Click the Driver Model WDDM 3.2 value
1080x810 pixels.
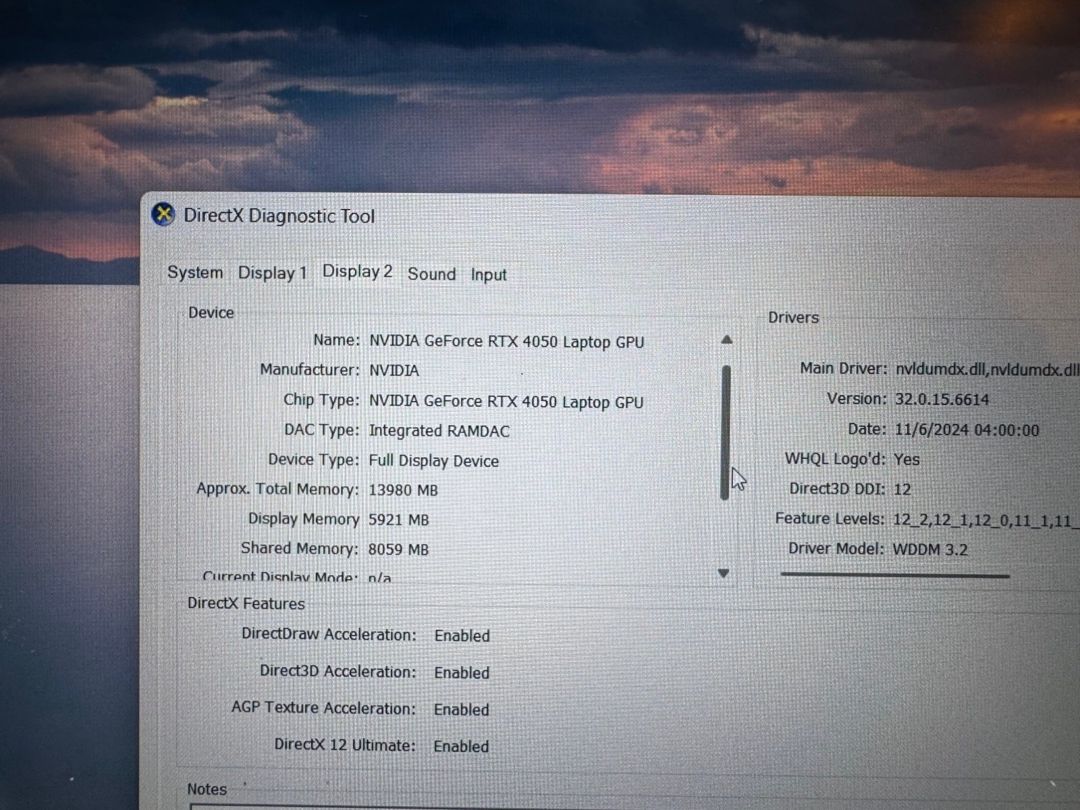tap(930, 550)
